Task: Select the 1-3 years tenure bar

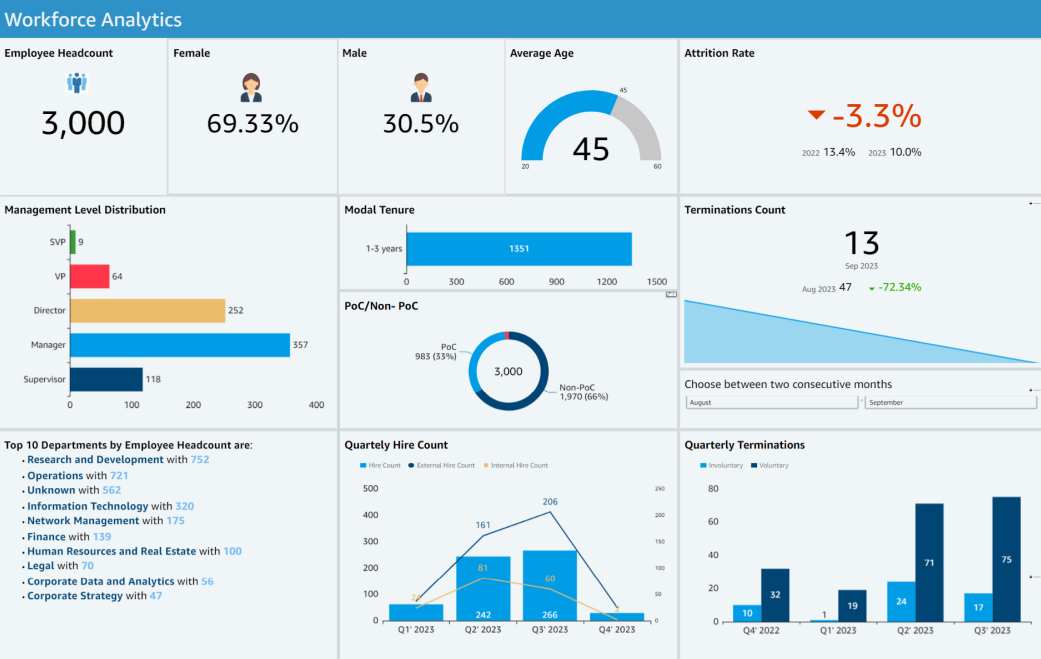Action: point(519,249)
